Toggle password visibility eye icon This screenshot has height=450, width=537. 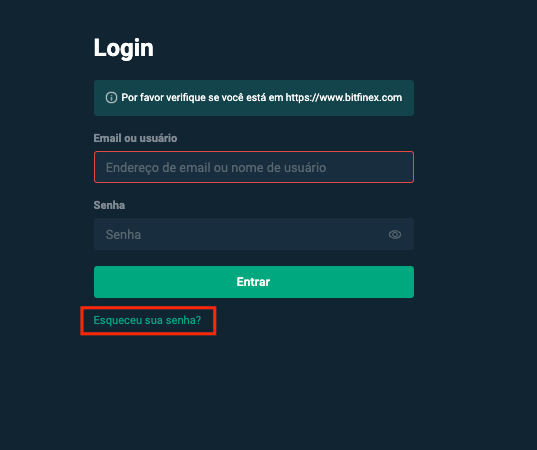point(395,235)
